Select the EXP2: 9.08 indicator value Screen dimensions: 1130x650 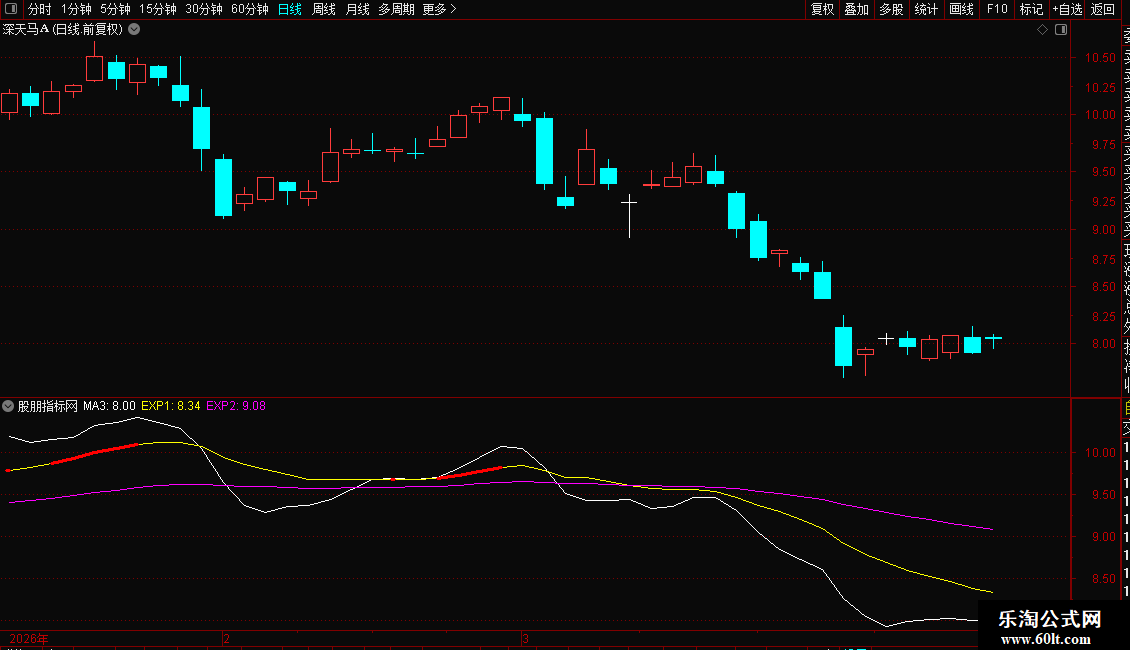(x=236, y=406)
